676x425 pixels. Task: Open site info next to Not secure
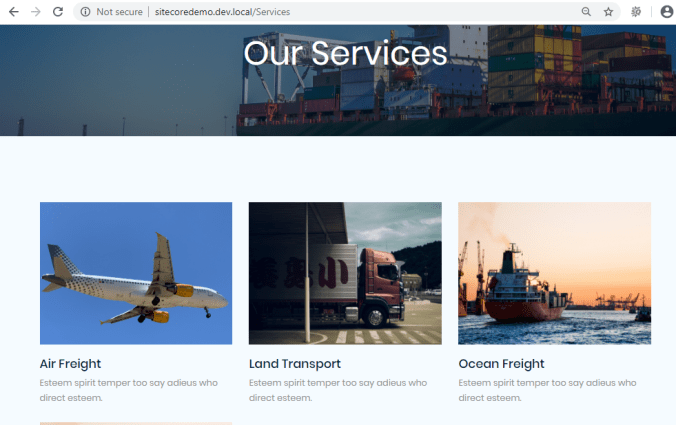click(85, 12)
